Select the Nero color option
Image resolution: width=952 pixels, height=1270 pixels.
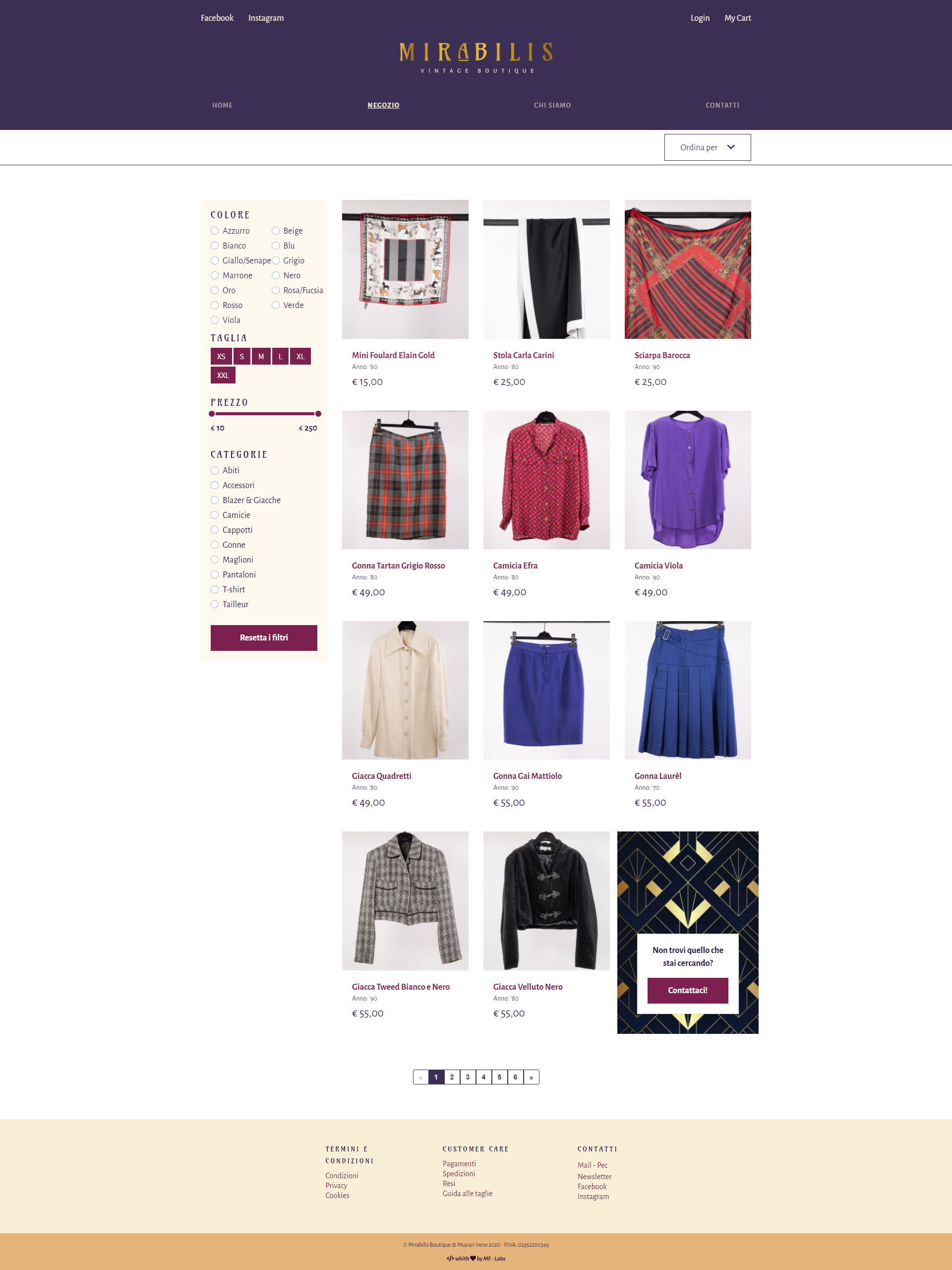coord(276,276)
